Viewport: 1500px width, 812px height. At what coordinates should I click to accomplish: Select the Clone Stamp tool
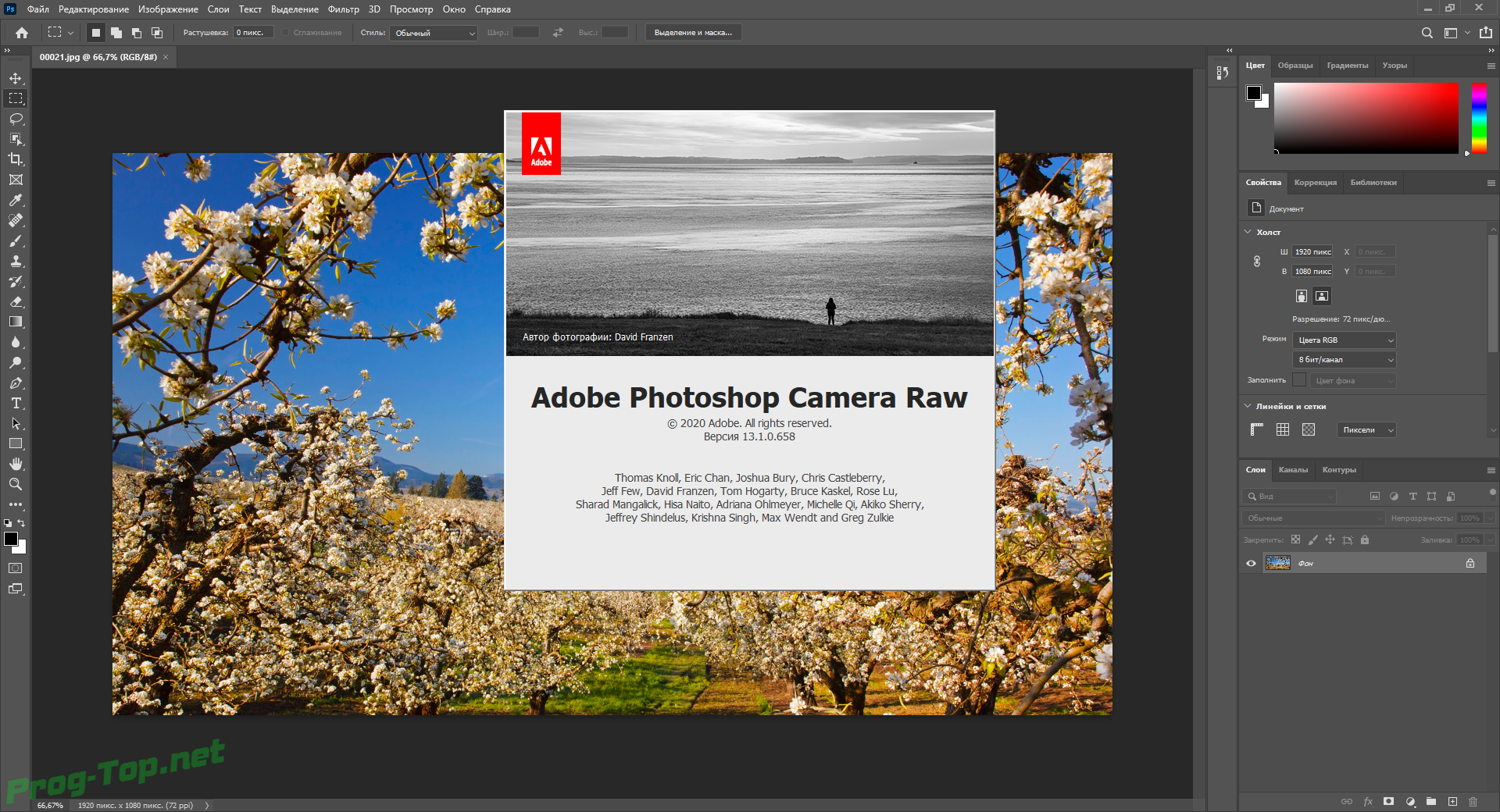[16, 261]
